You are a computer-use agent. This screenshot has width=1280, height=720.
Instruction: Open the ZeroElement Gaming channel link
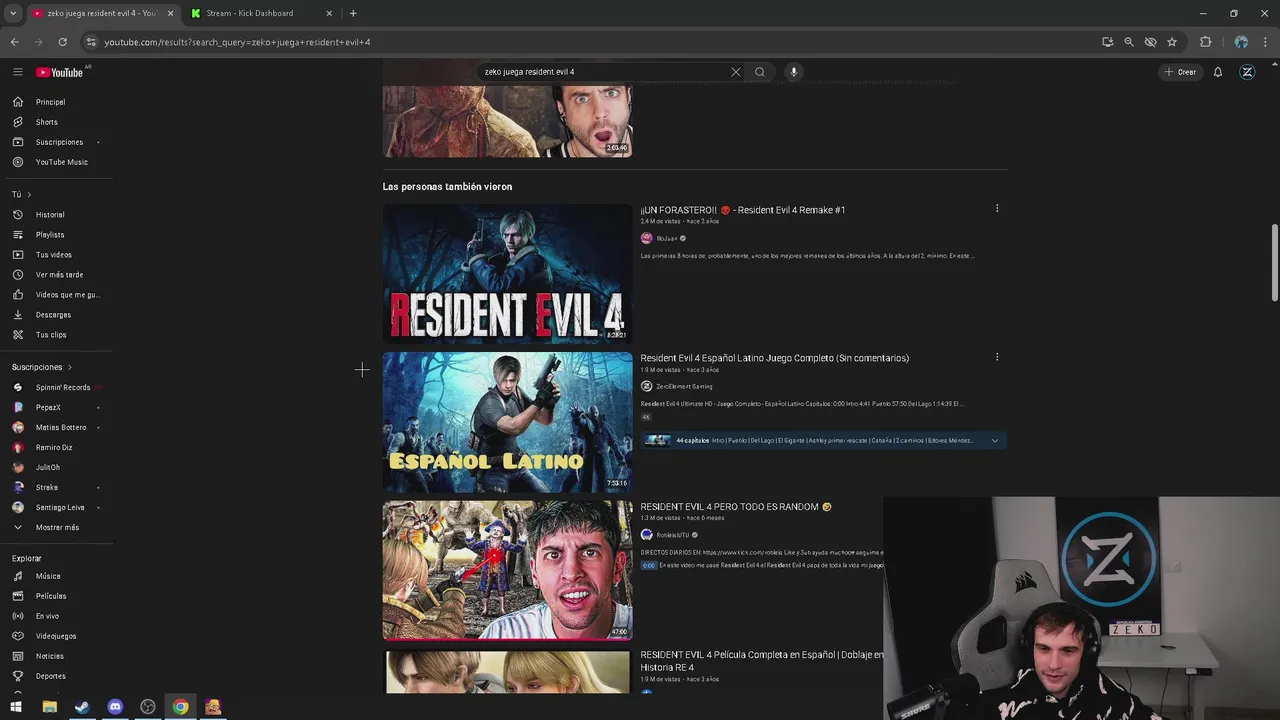pyautogui.click(x=684, y=386)
